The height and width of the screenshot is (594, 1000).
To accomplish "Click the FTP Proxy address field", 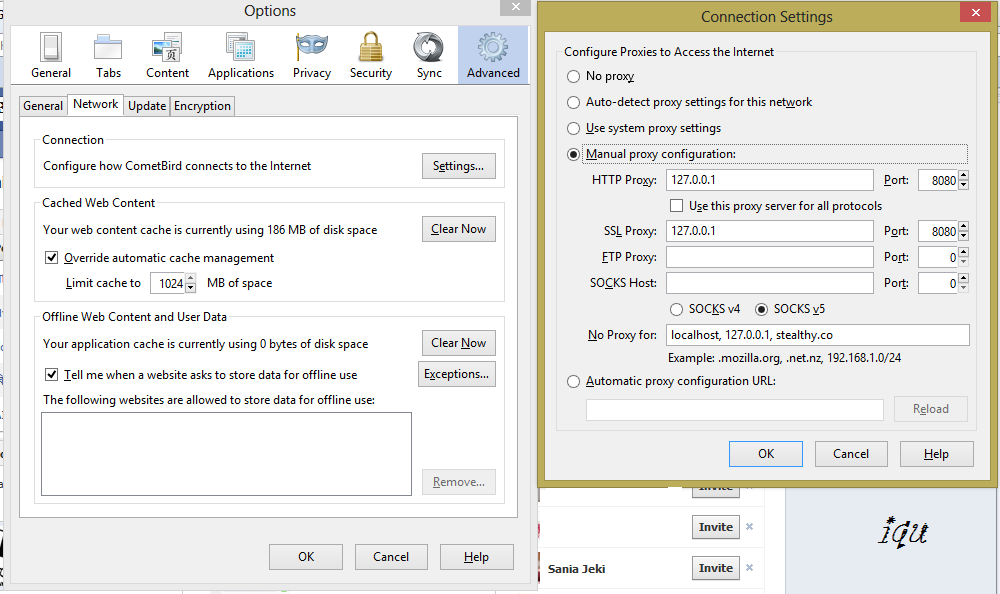I will [x=770, y=257].
